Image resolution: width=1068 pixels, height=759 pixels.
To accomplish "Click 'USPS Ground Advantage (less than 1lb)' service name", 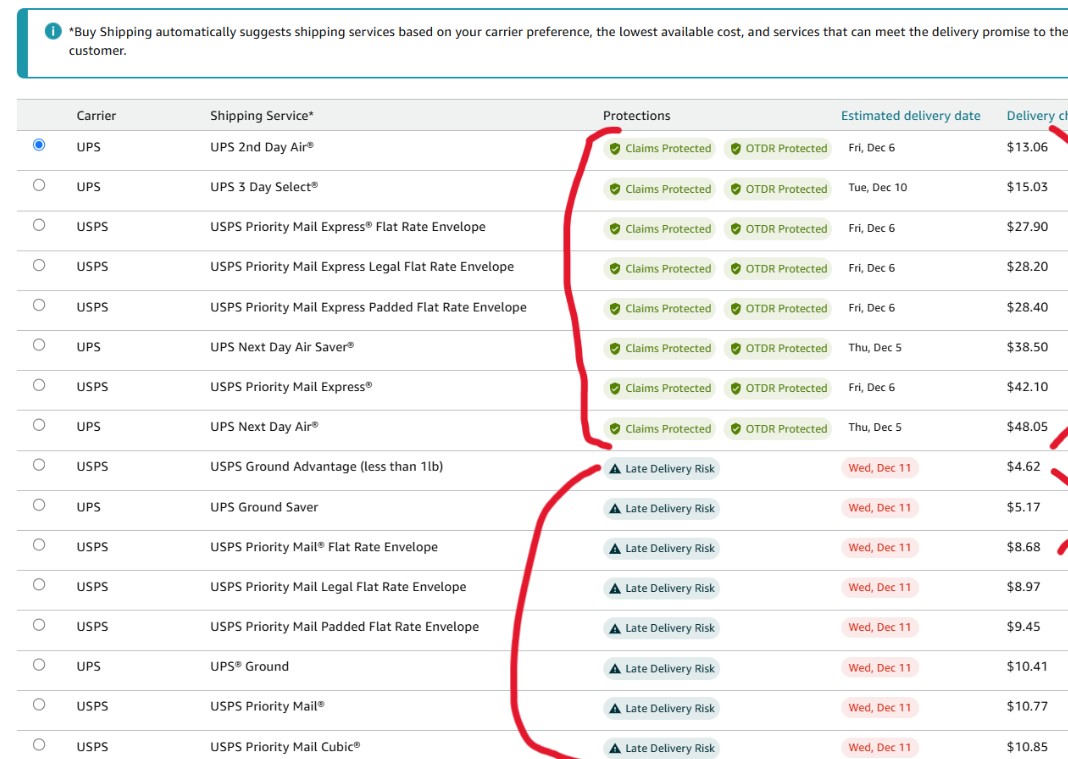I will (326, 467).
